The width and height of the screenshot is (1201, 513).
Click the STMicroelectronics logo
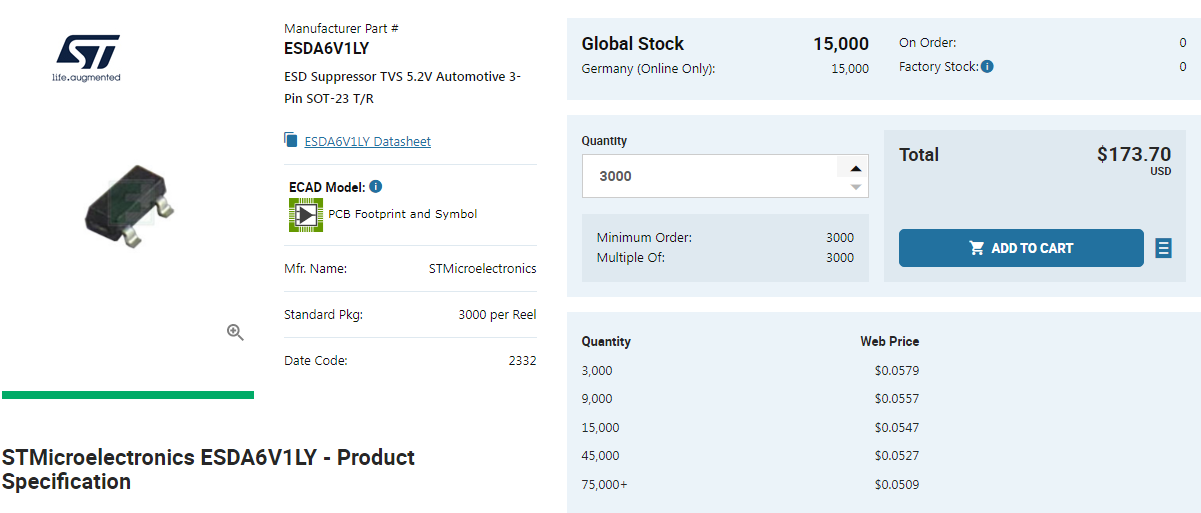[x=87, y=58]
